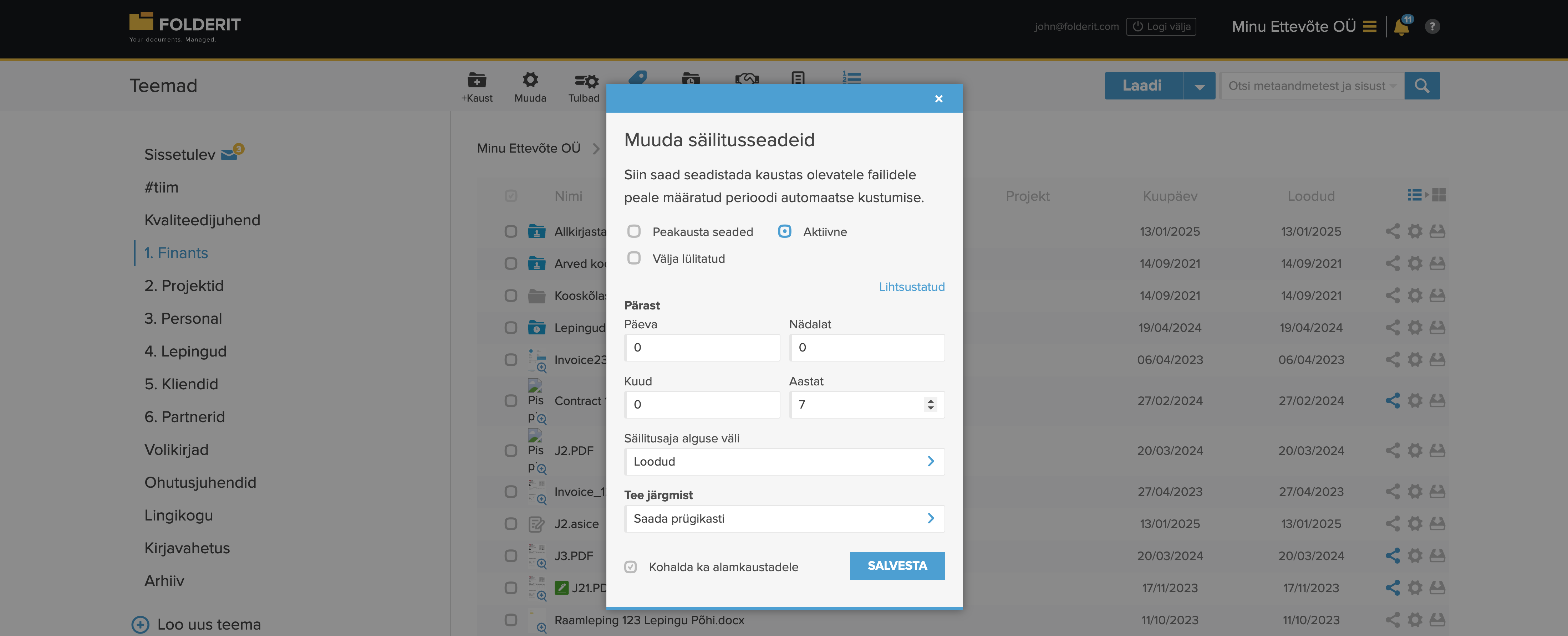1568x636 pixels.
Task: Click the Lihtsustatud link
Action: 911,287
